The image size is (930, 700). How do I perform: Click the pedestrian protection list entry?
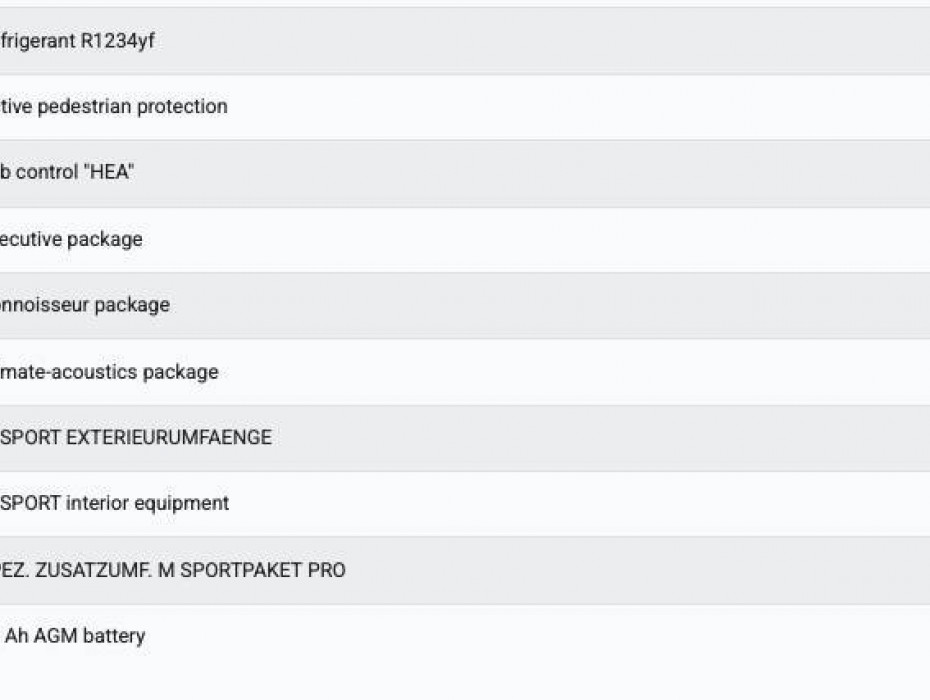coord(465,107)
